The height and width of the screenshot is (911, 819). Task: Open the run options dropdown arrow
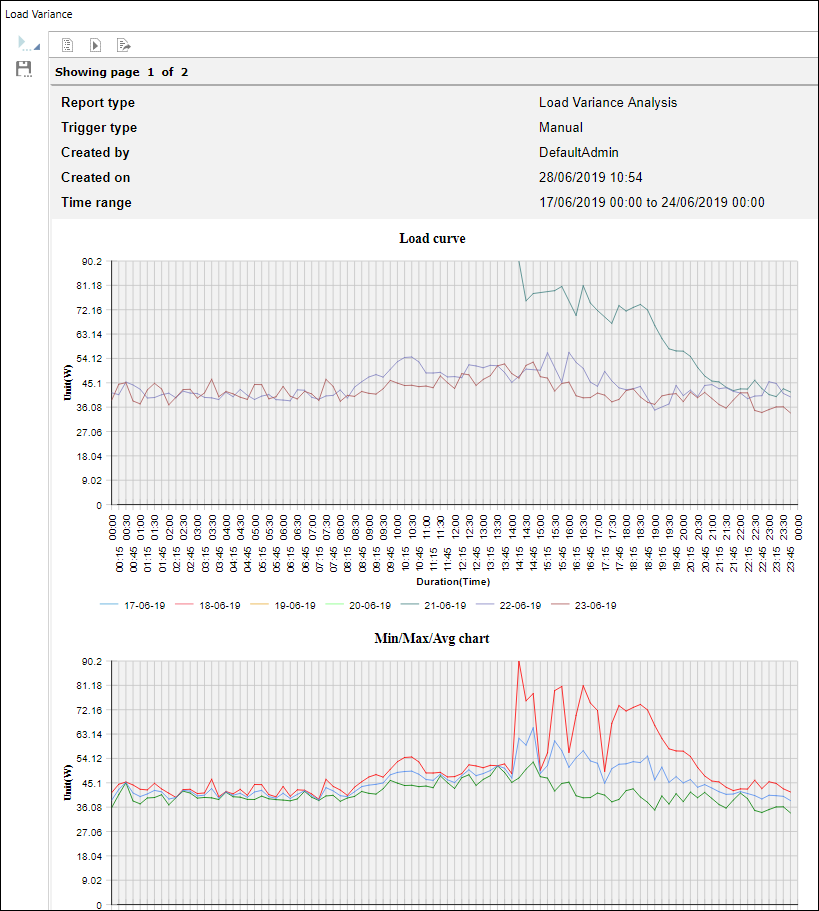(x=37, y=48)
